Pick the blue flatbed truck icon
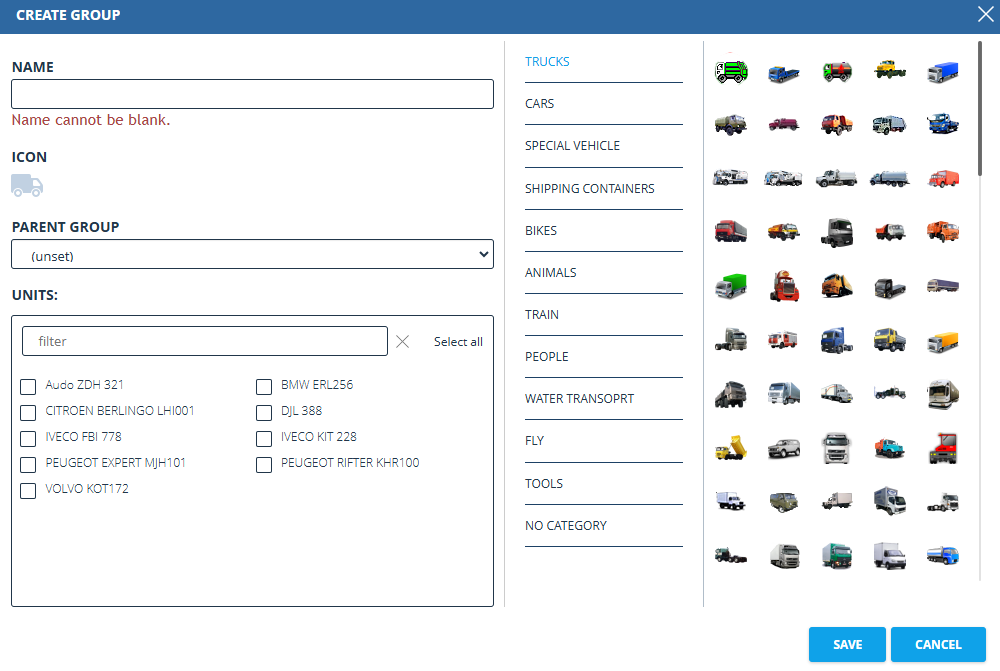 click(784, 71)
